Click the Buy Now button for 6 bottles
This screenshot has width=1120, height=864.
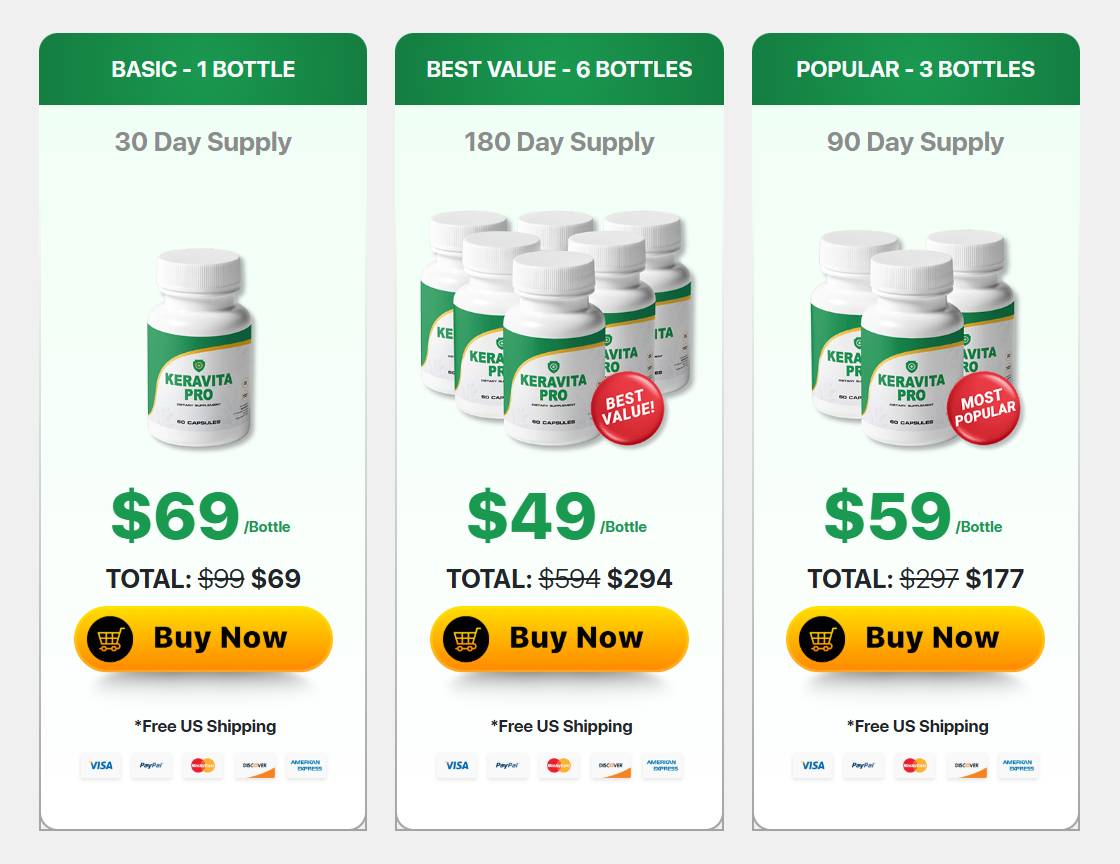tap(559, 638)
